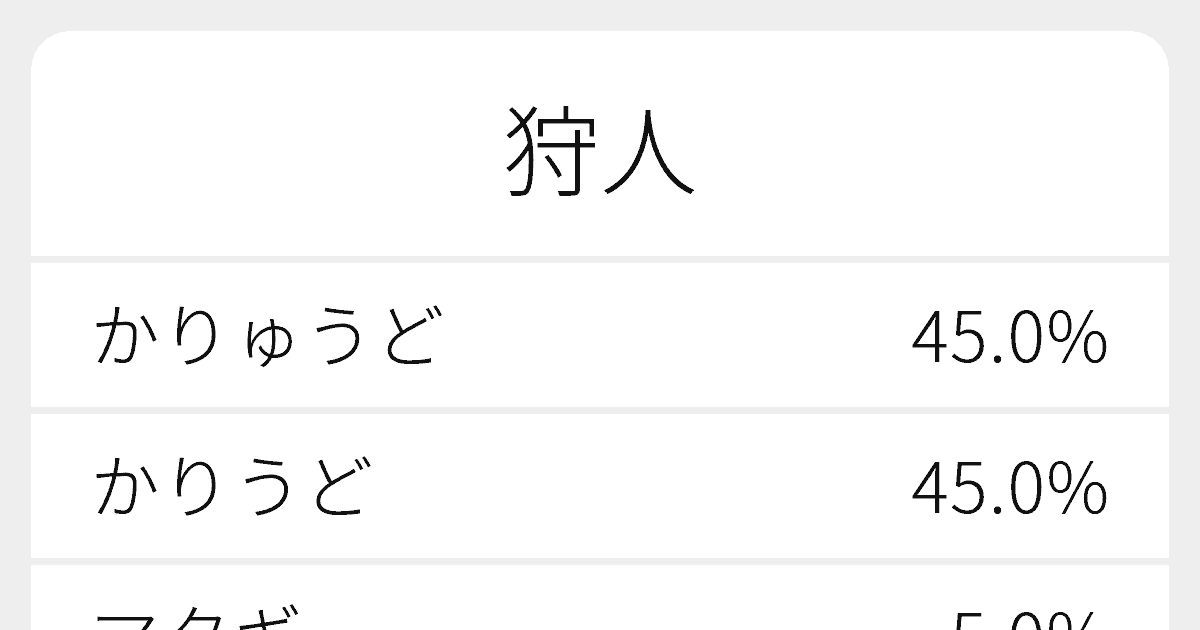Click the % sign in the かりうど row
This screenshot has width=1200, height=630.
click(x=1080, y=487)
